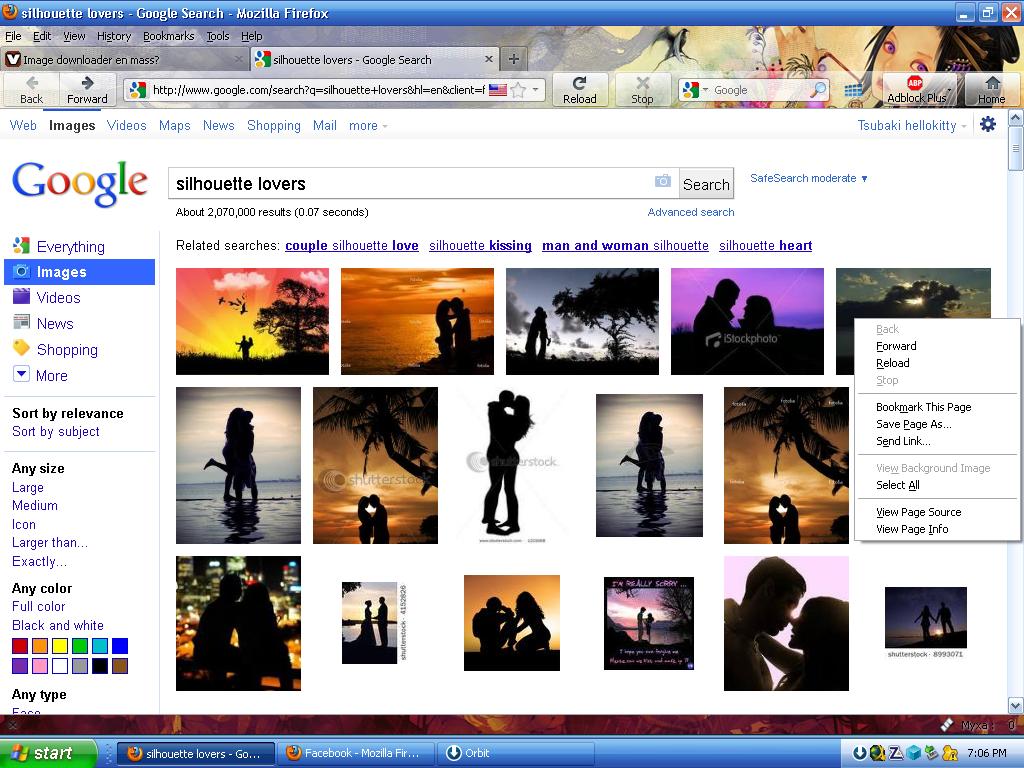Image resolution: width=1024 pixels, height=768 pixels.
Task: Expand the Adblock Plus dropdown arrow
Action: pos(950,90)
